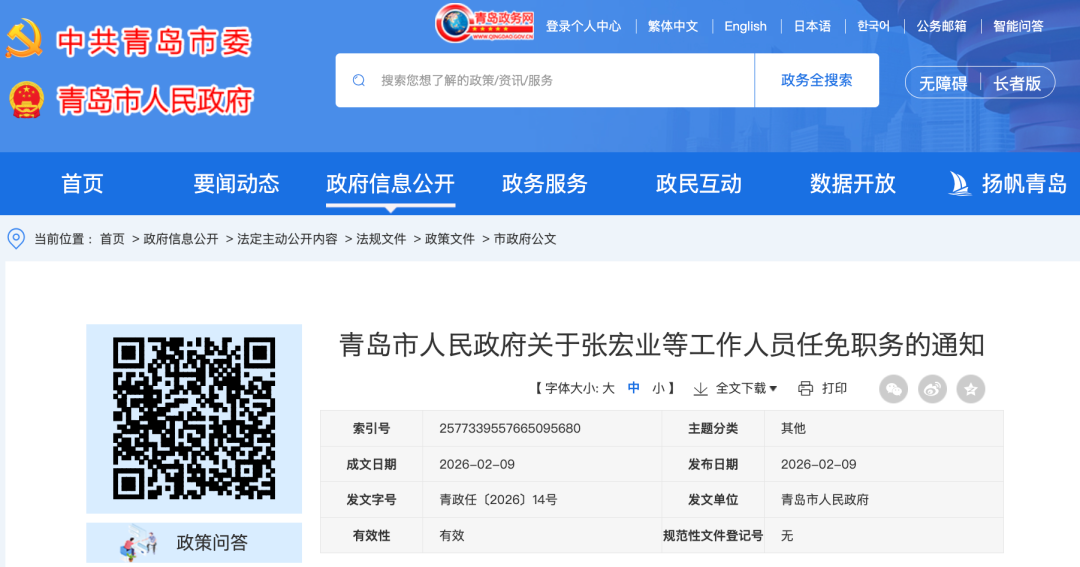The height and width of the screenshot is (567, 1080).
Task: Open 公务邮箱 link
Action: (x=941, y=26)
